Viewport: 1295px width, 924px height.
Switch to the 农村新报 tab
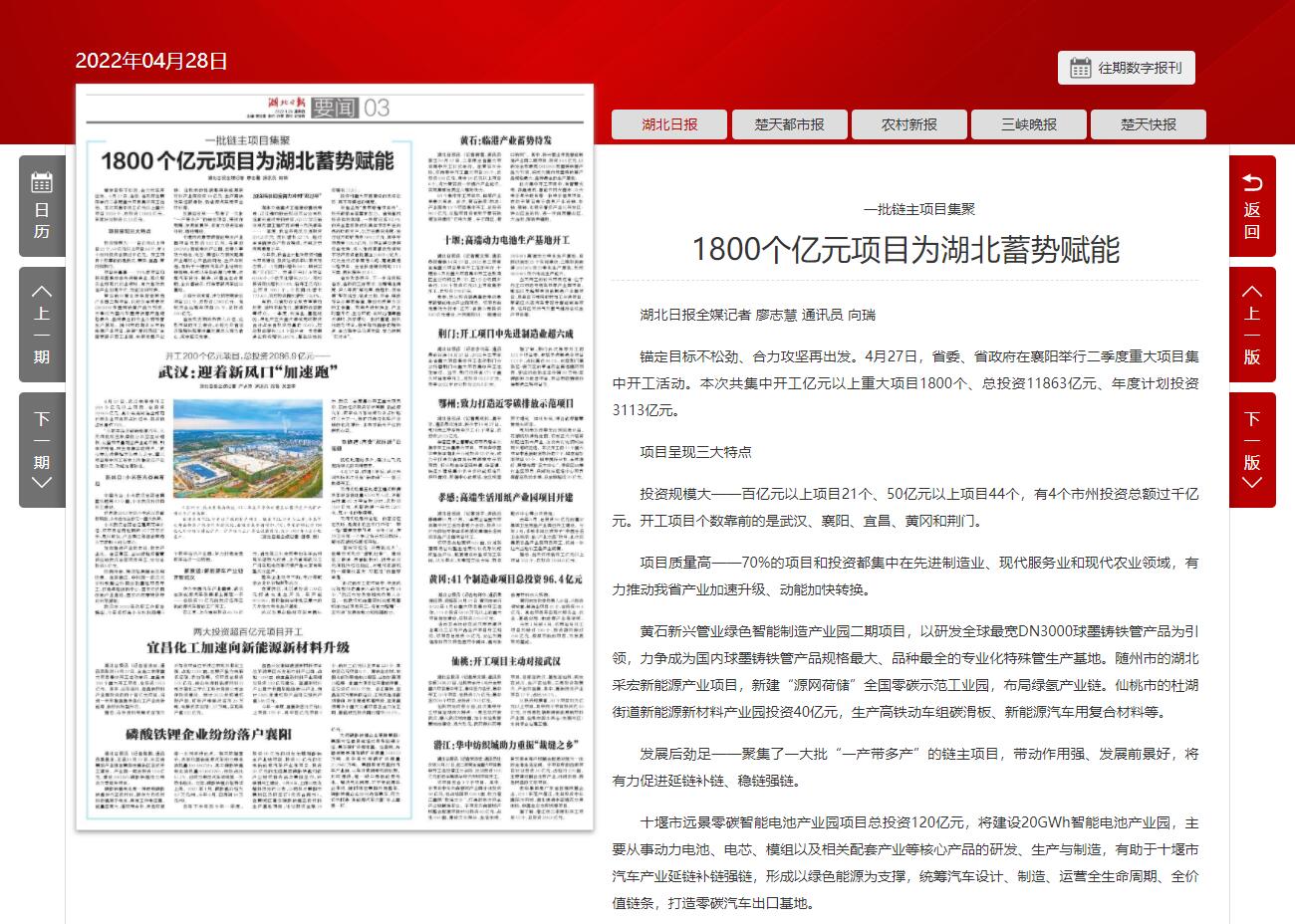point(908,124)
